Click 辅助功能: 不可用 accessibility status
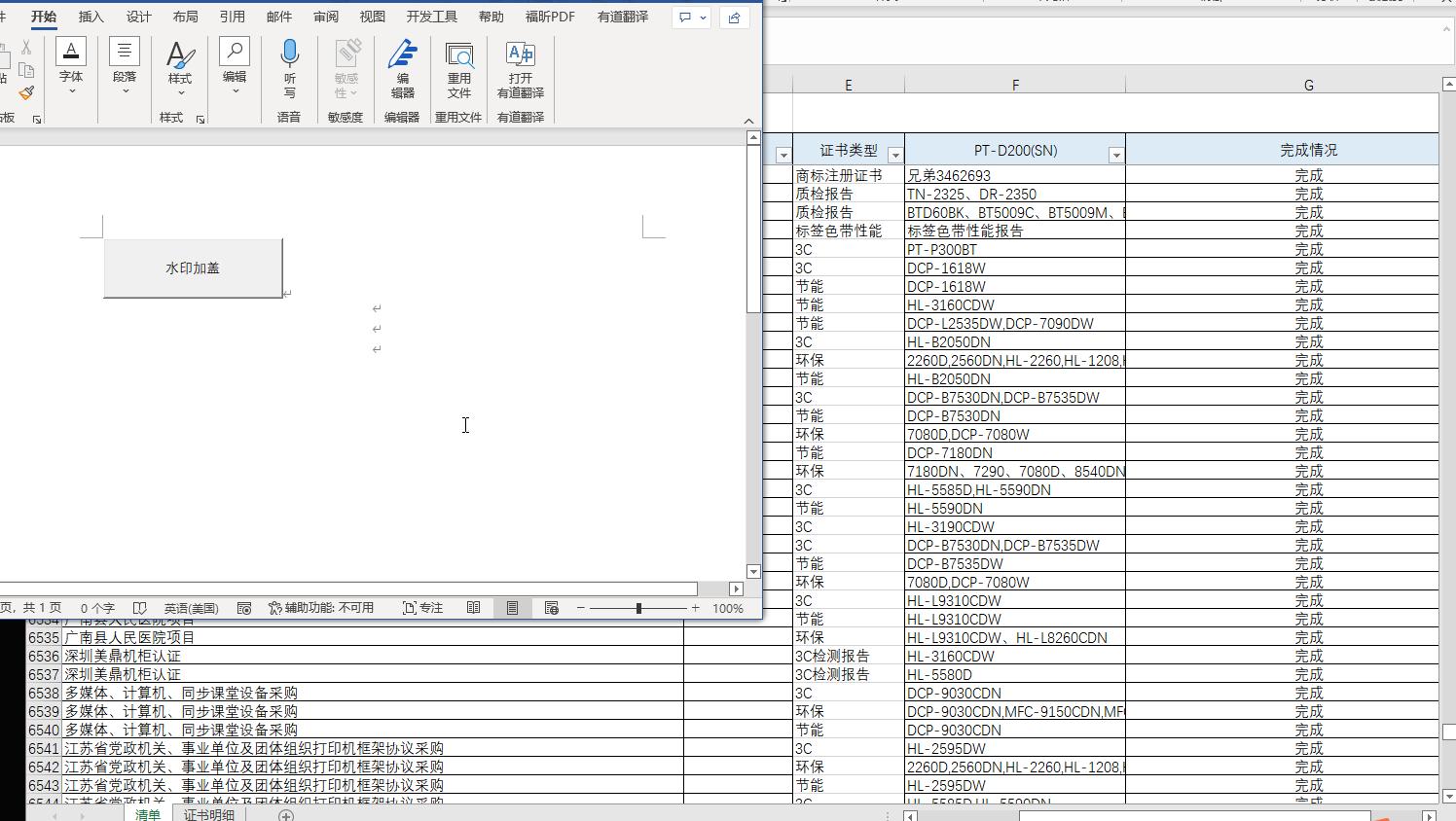This screenshot has width=1456, height=821. (321, 608)
